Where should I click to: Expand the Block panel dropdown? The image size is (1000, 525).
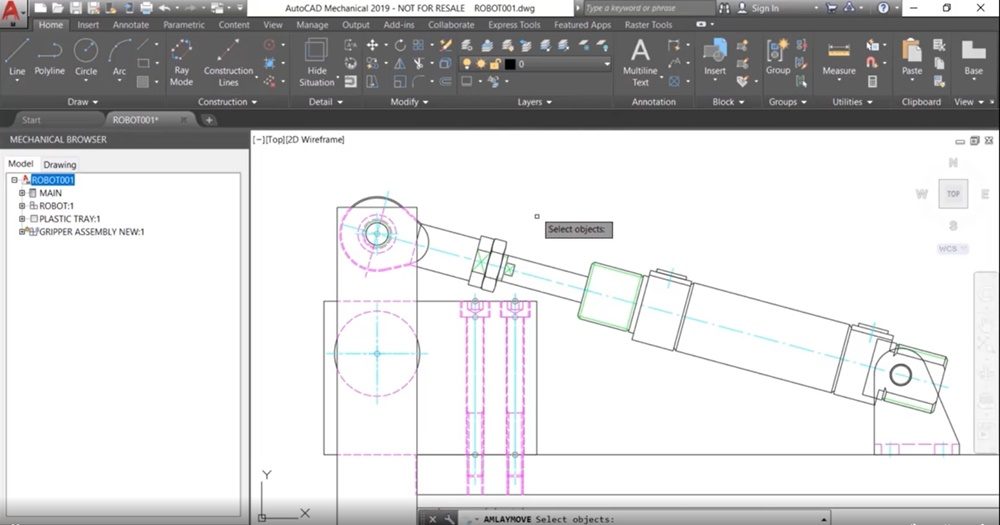click(728, 101)
